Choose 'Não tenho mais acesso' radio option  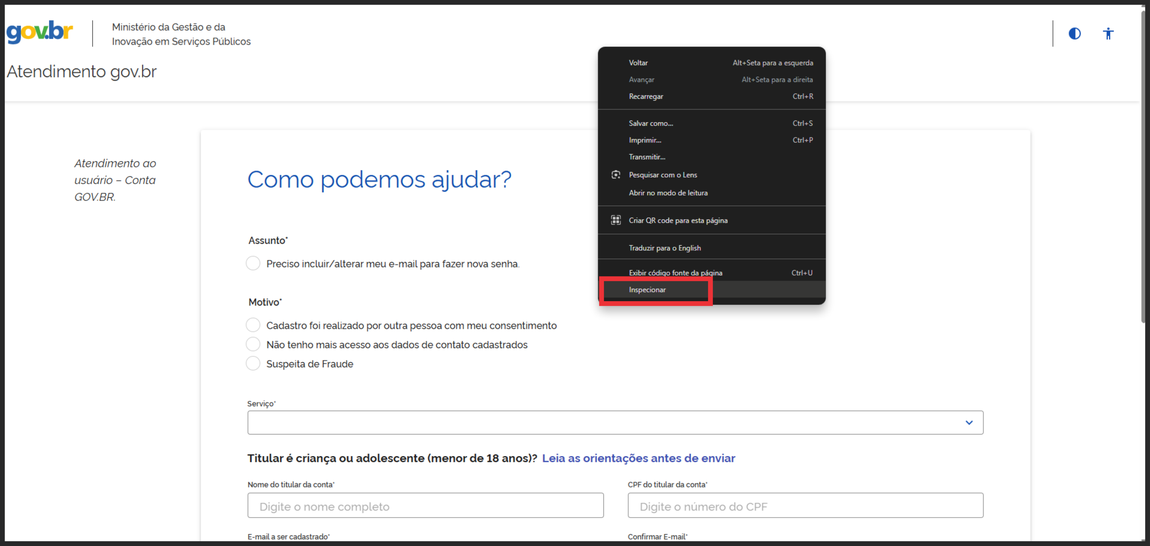pos(253,344)
